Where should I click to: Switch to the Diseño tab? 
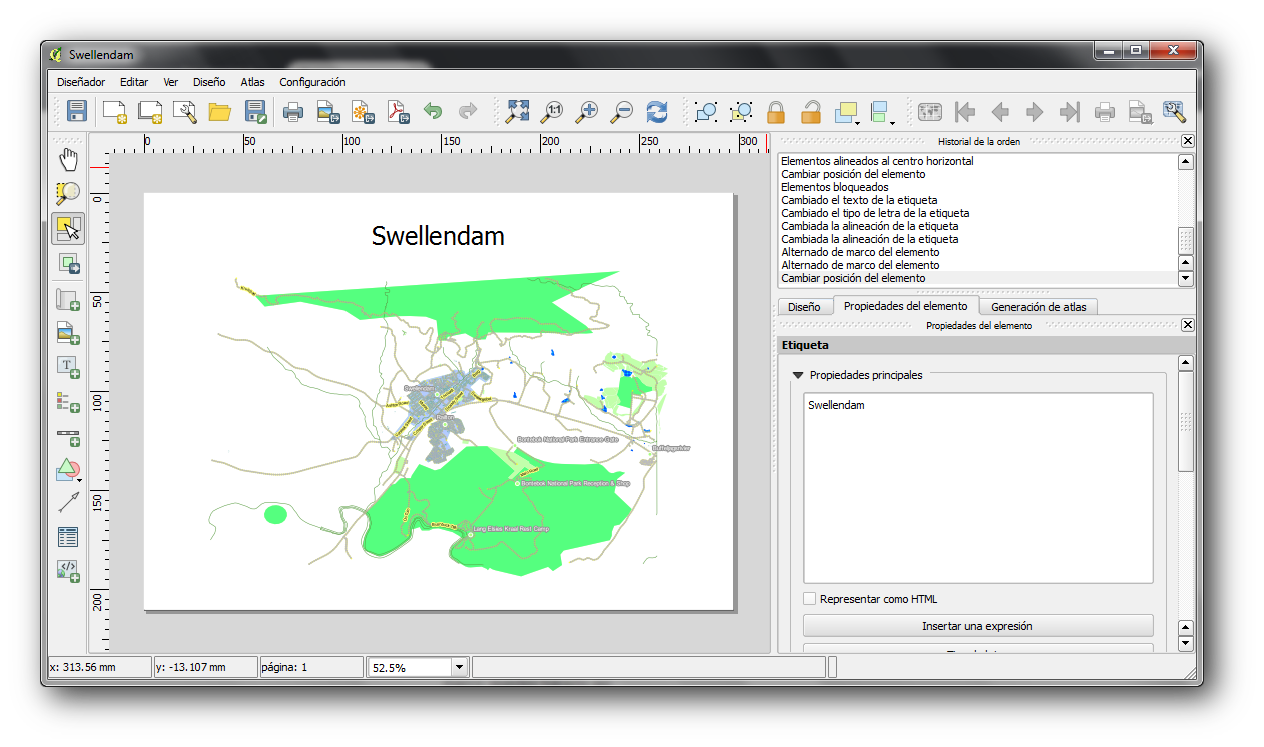(804, 307)
